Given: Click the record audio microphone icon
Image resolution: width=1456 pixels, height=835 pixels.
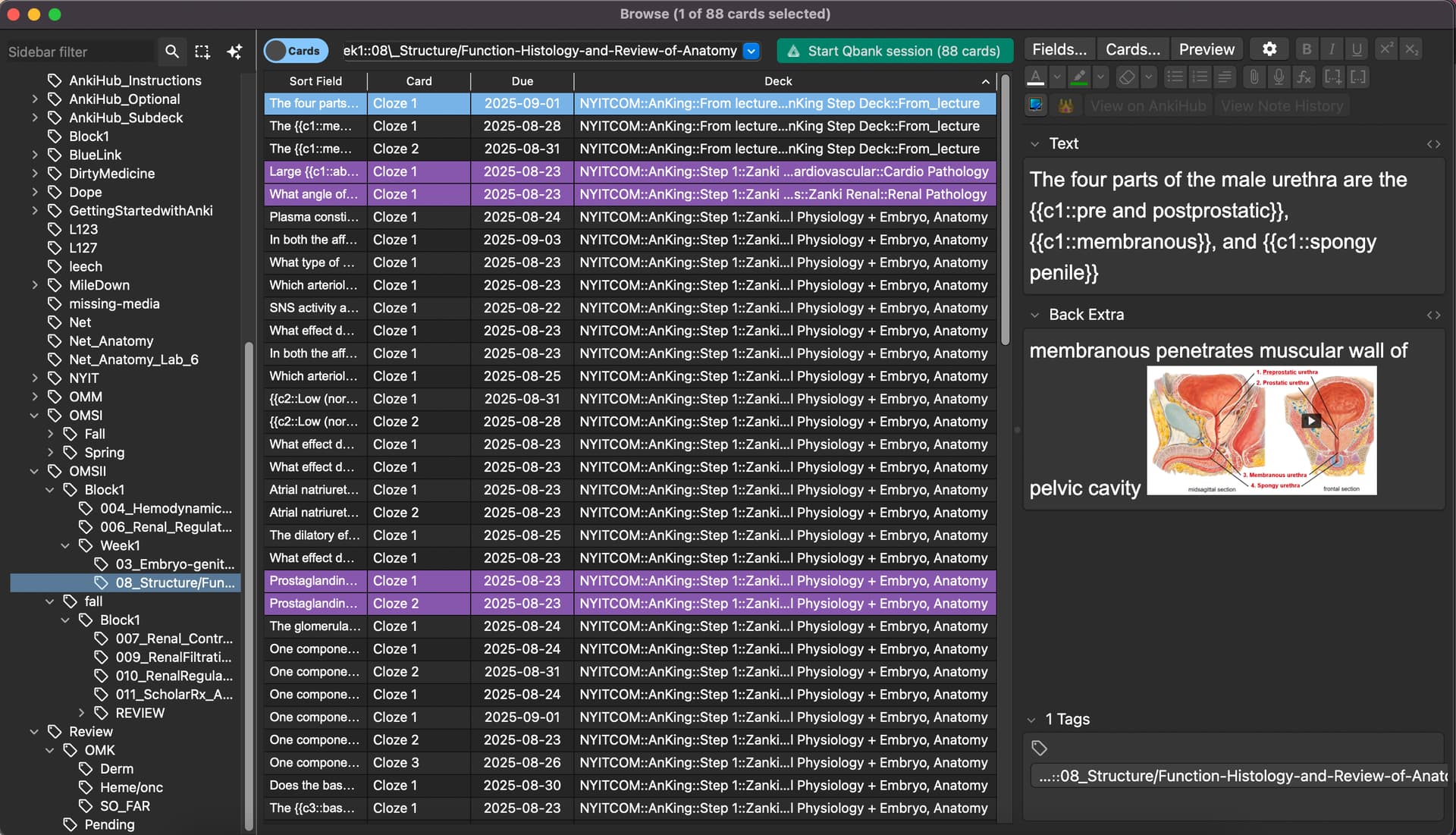Looking at the screenshot, I should (x=1279, y=77).
